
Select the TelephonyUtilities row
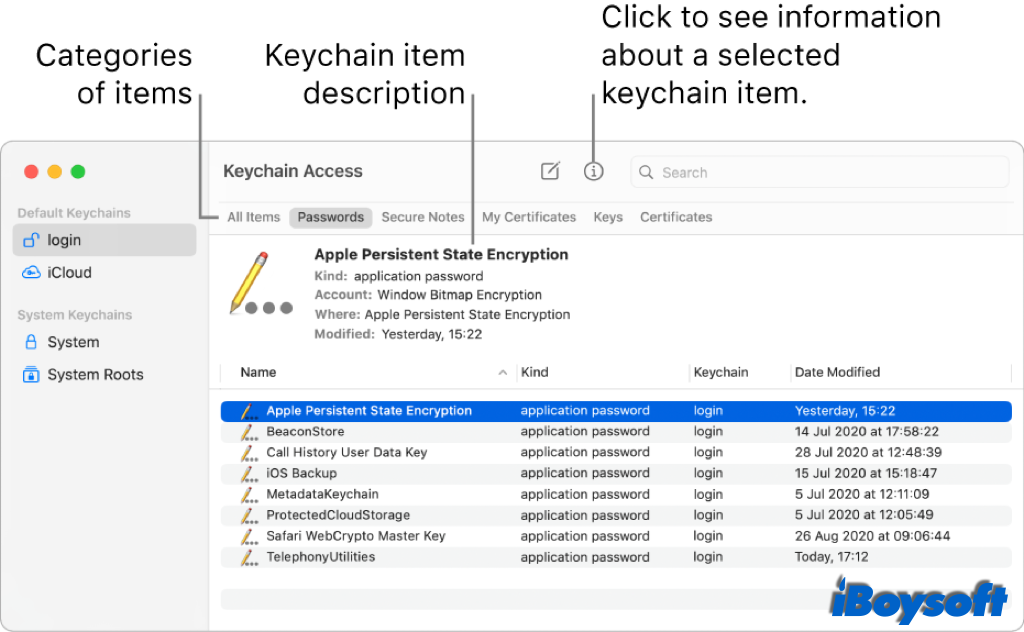616,558
